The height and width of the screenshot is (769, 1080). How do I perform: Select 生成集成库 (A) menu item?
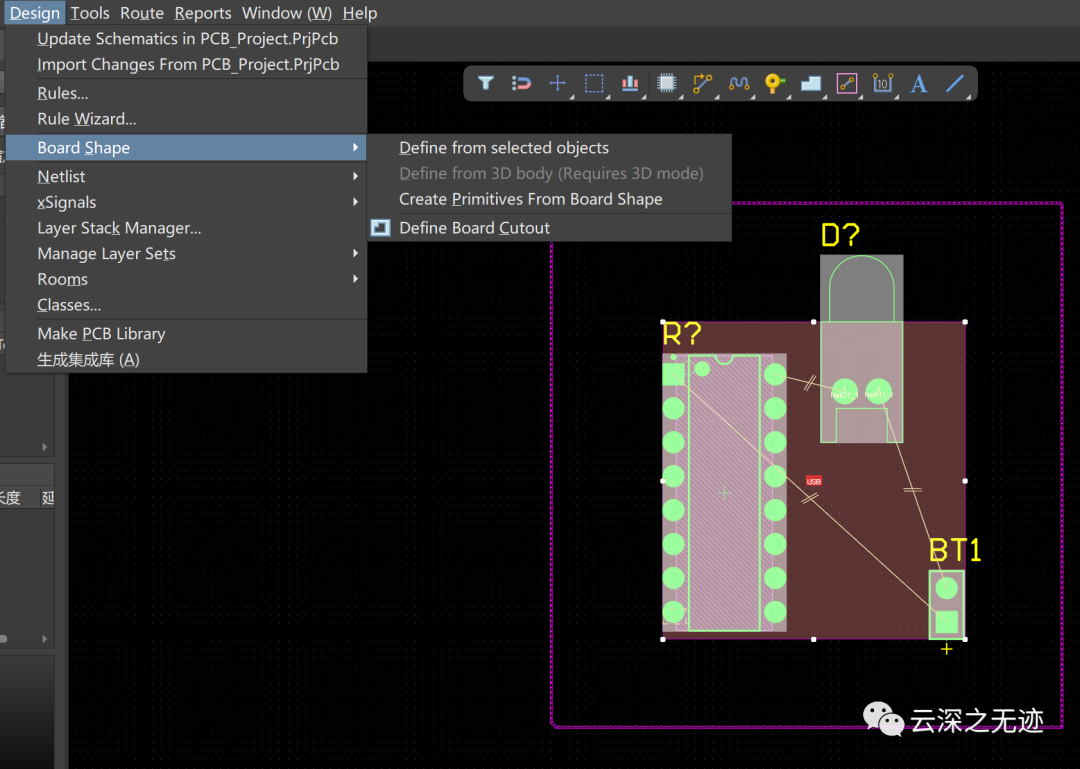pos(186,359)
